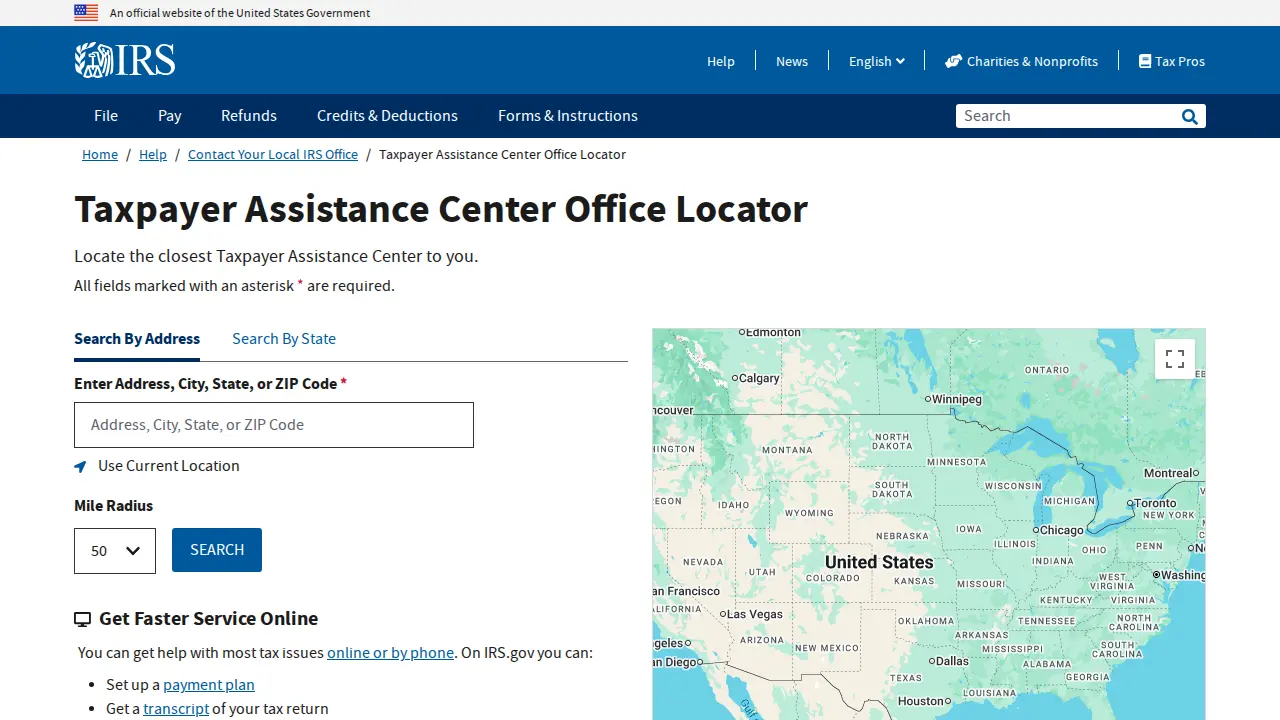Open the English language dropdown
Image resolution: width=1280 pixels, height=720 pixels.
(877, 61)
